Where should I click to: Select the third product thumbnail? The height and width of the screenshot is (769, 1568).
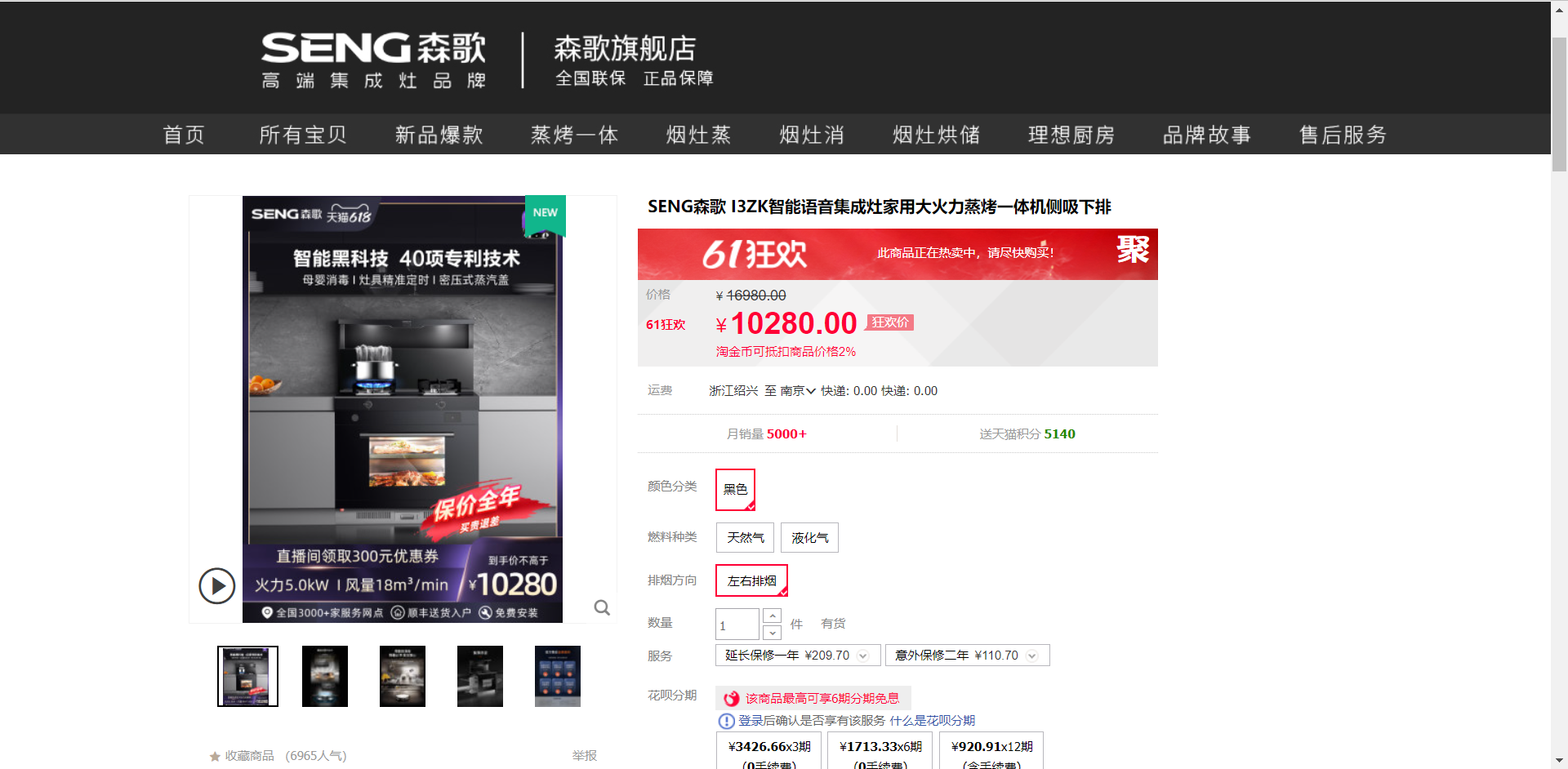[403, 676]
